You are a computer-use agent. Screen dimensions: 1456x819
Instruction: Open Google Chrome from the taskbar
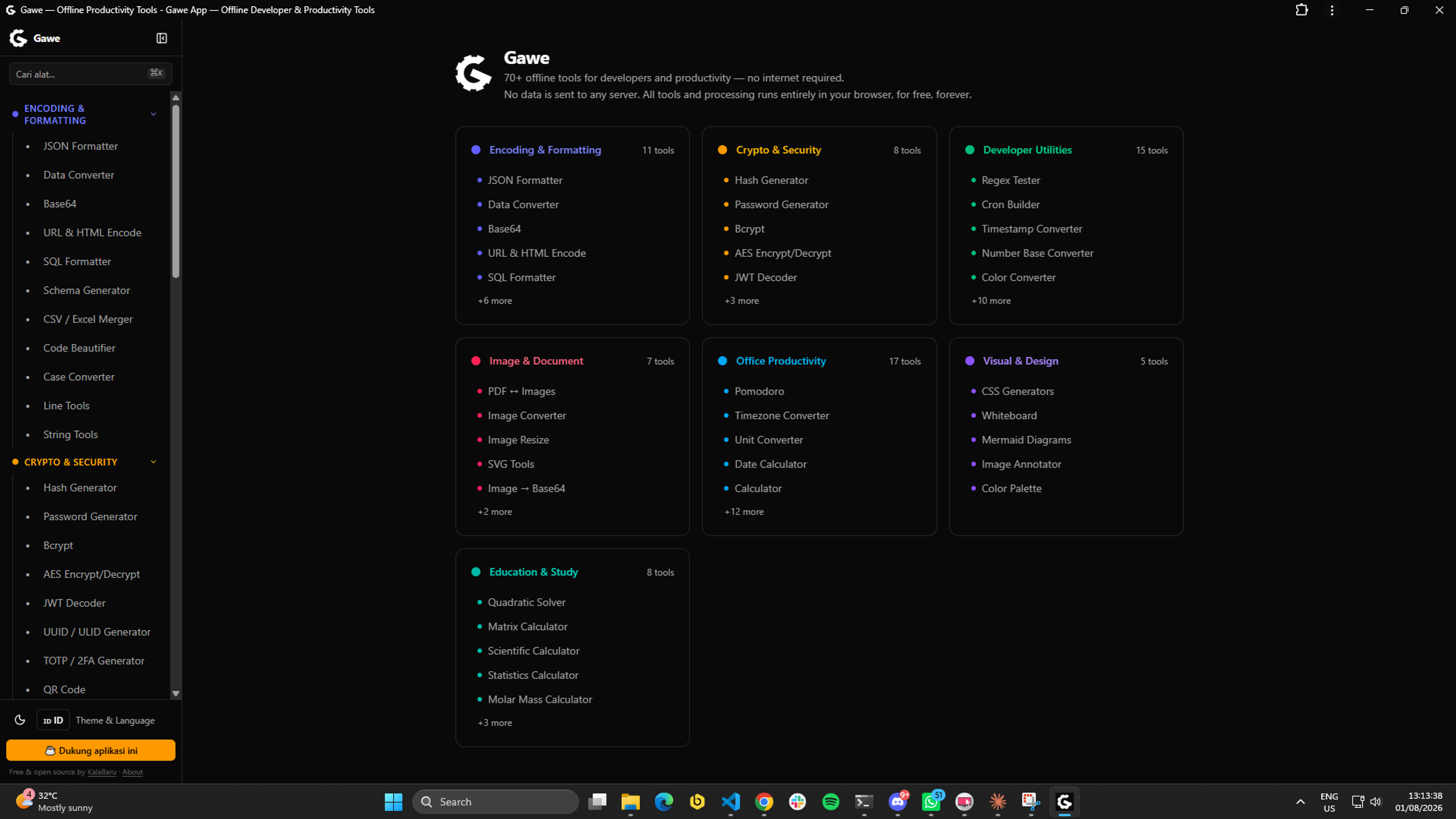[x=764, y=802]
